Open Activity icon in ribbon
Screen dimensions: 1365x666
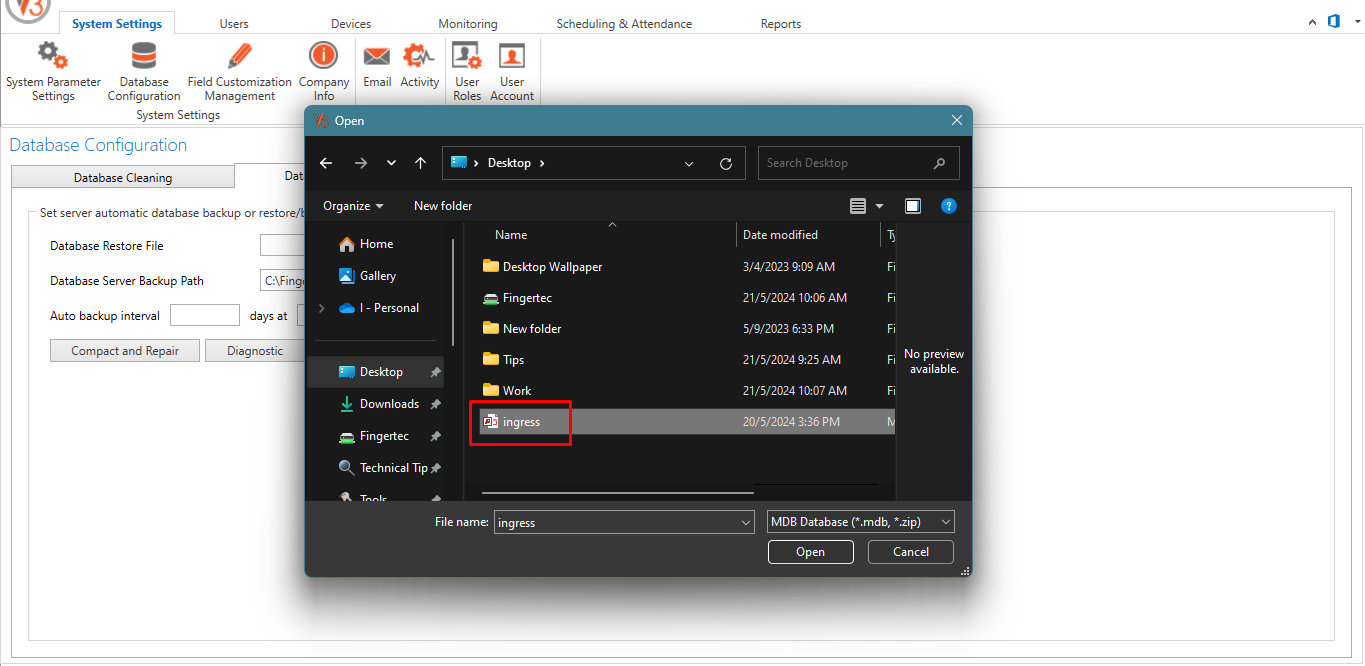coord(419,55)
